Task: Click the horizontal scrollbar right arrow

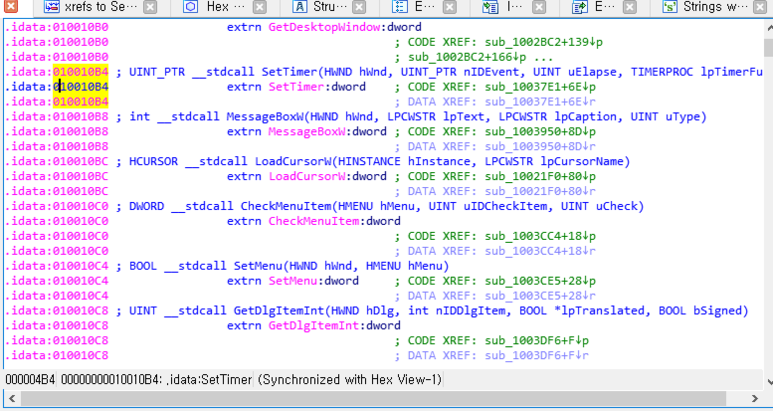Action: (754, 398)
